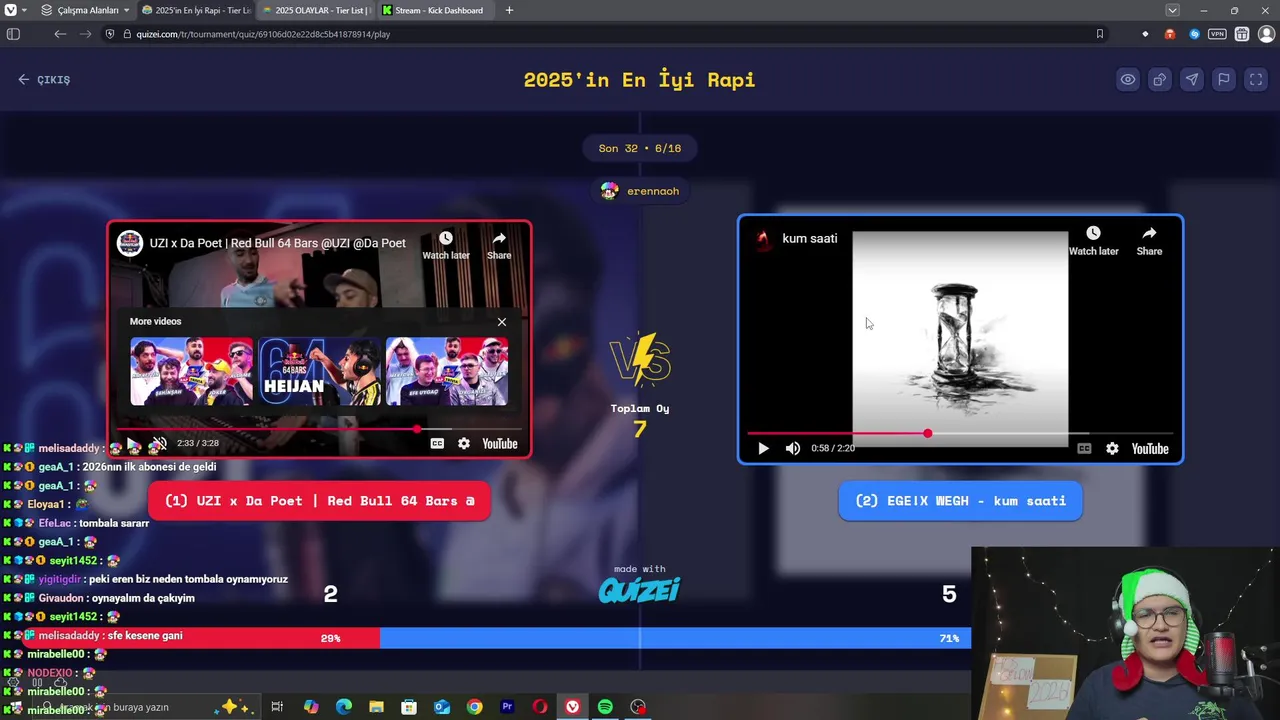This screenshot has height=720, width=1280.
Task: Open Task View on the taskbar
Action: click(277, 707)
